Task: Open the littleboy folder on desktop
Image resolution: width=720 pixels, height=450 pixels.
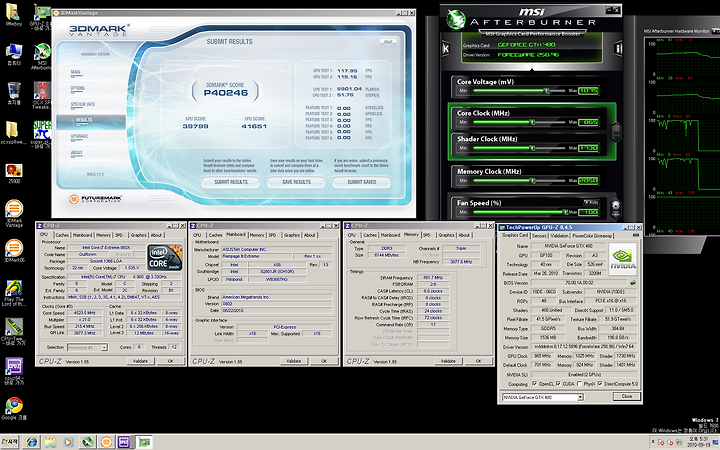Action: tap(13, 15)
